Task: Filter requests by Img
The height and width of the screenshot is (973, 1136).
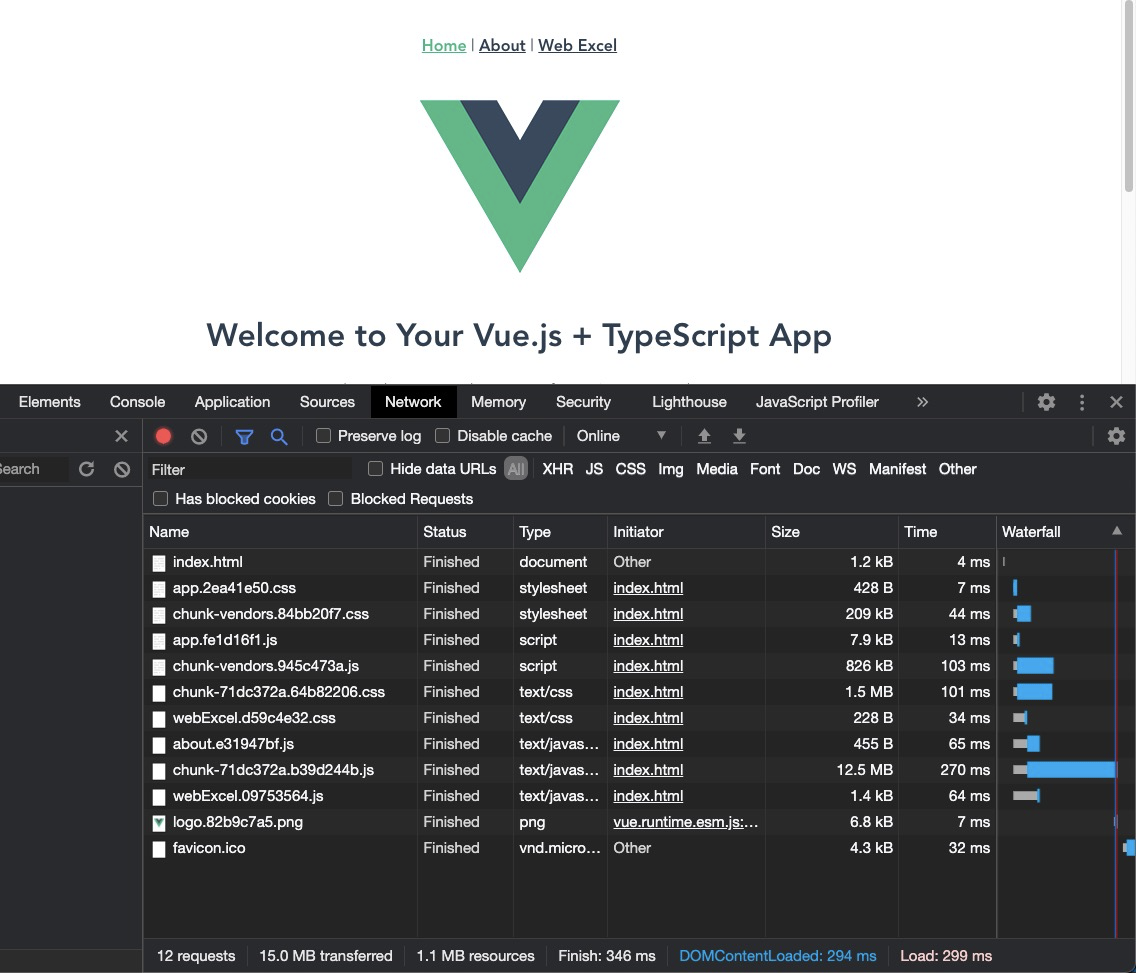Action: [671, 469]
